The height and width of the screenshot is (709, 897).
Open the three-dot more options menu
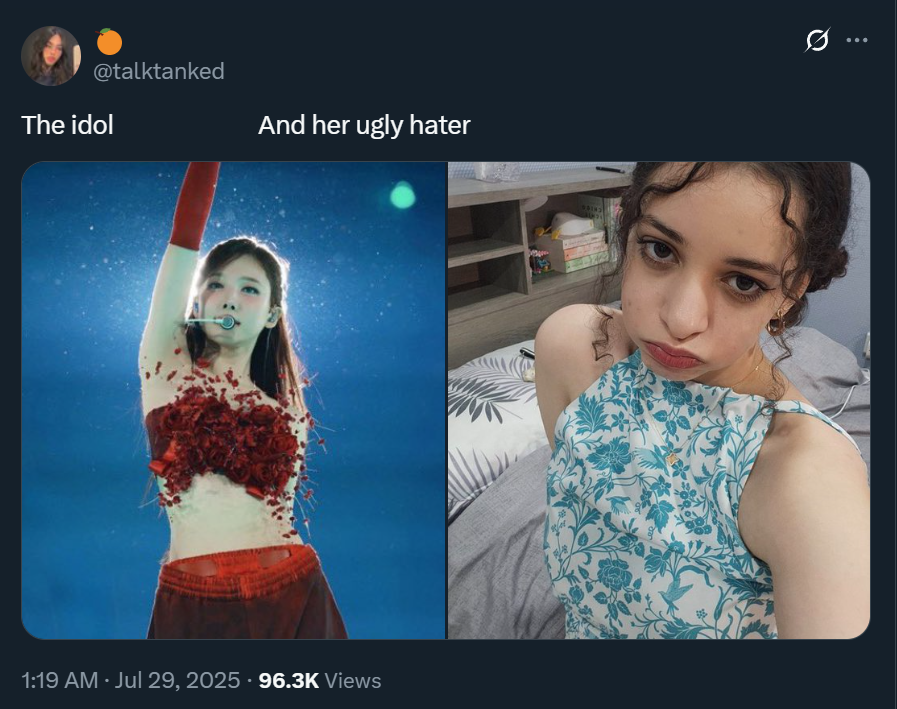click(x=856, y=40)
